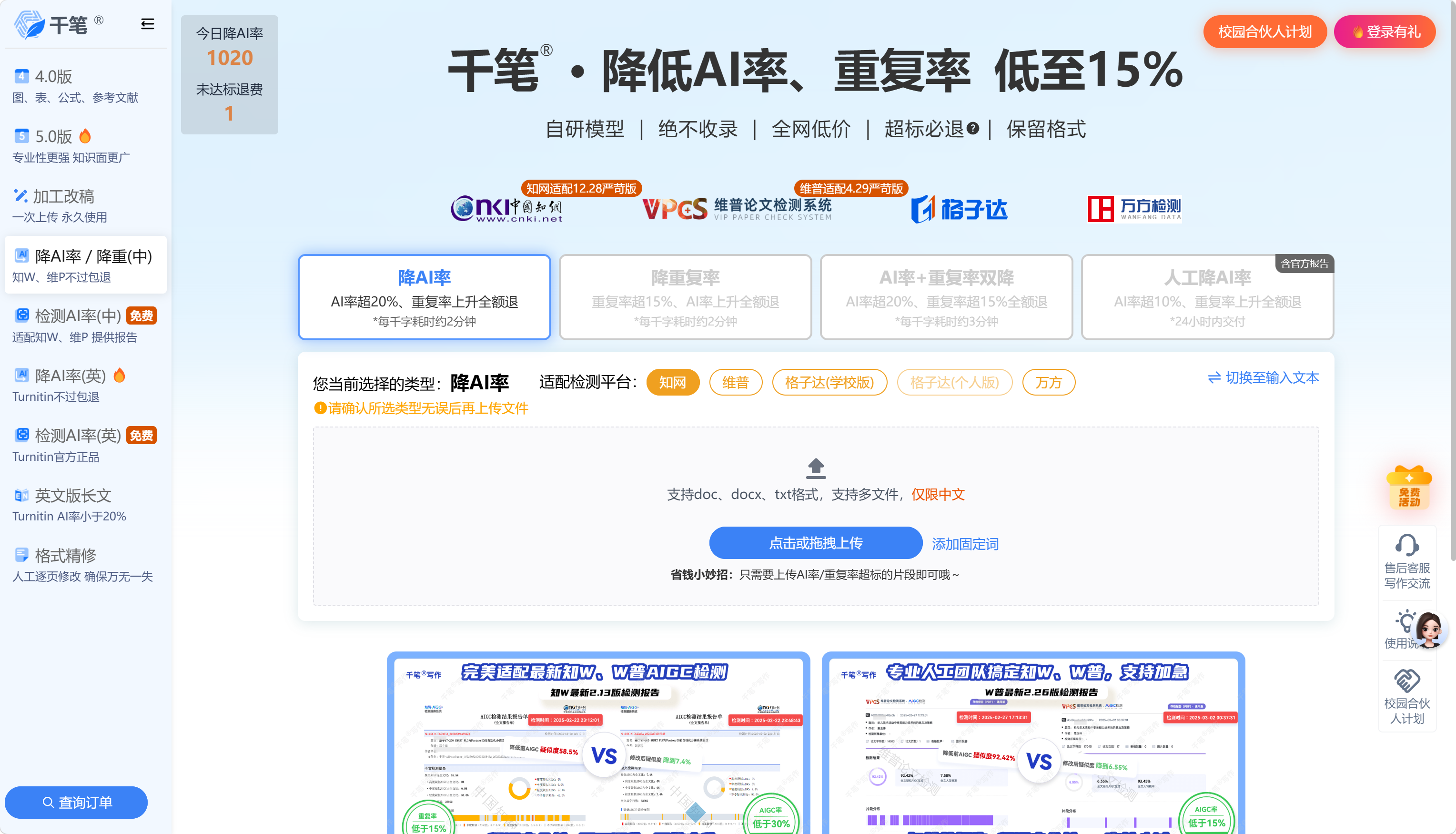Click the 千笔 feather logo
This screenshot has width=1456, height=834.
tap(29, 25)
